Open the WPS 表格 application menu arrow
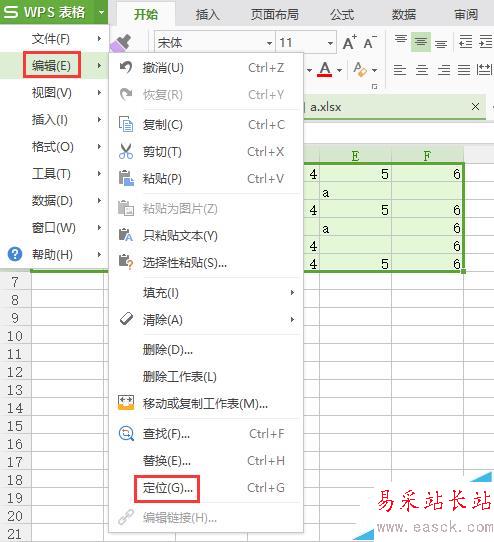This screenshot has width=494, height=542. pyautogui.click(x=101, y=12)
